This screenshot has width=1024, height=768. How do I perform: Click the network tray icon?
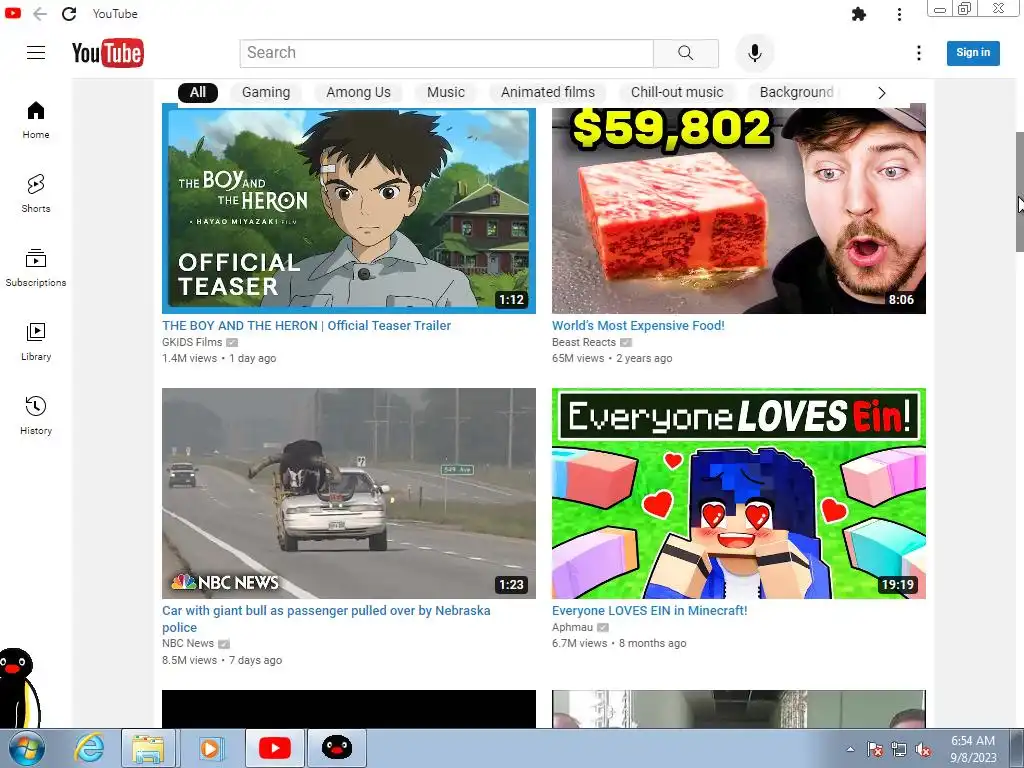pos(899,750)
